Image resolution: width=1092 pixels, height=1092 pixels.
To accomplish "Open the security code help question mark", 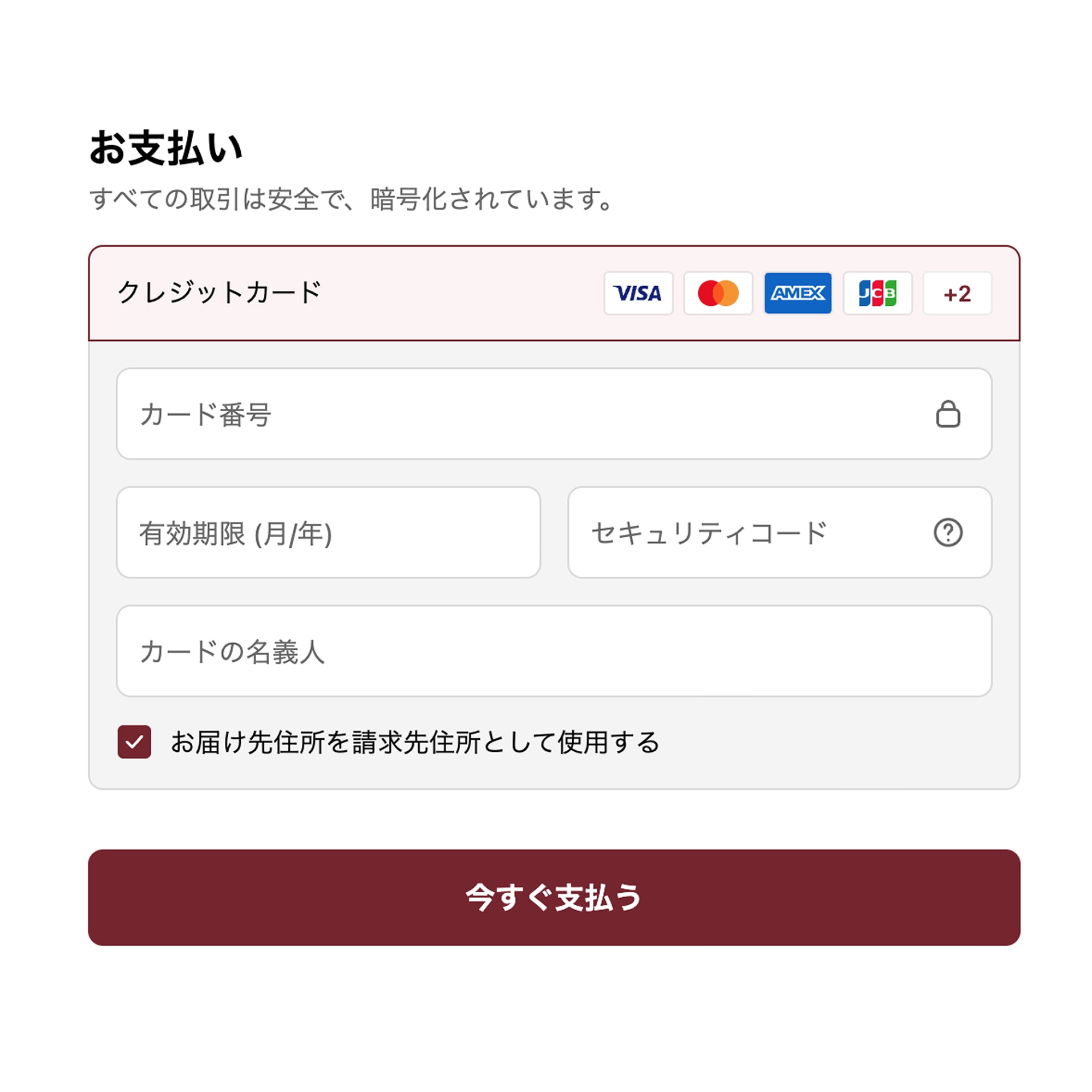I will click(x=948, y=532).
